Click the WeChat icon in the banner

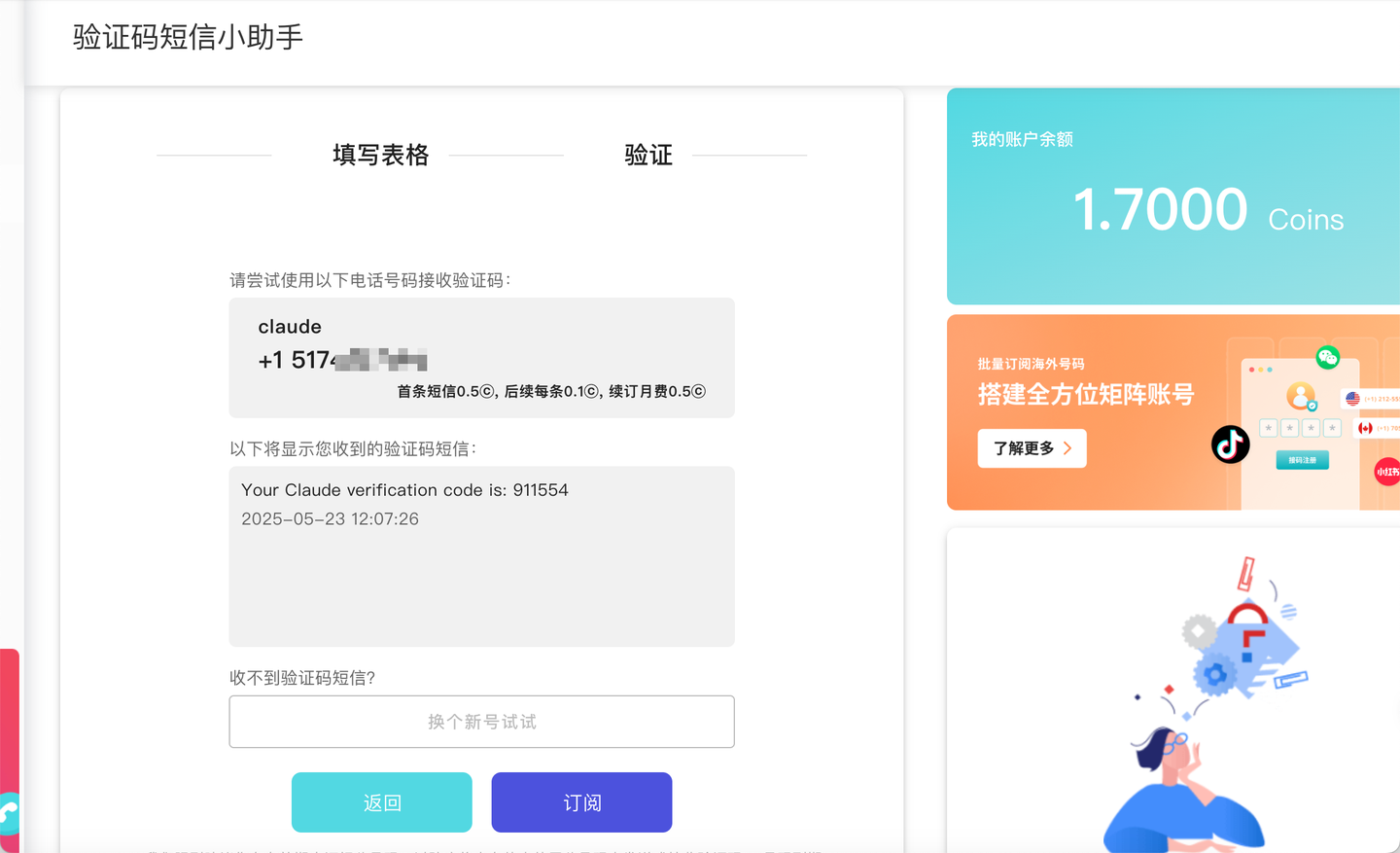click(x=1327, y=357)
